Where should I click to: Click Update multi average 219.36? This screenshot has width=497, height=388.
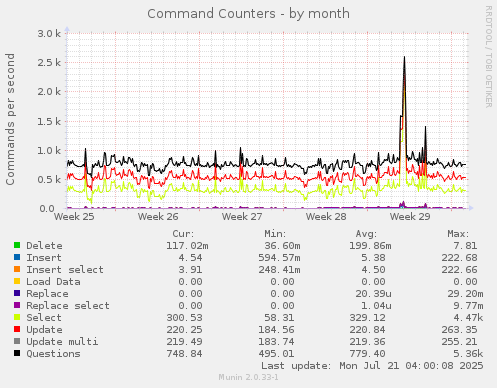[x=367, y=342]
